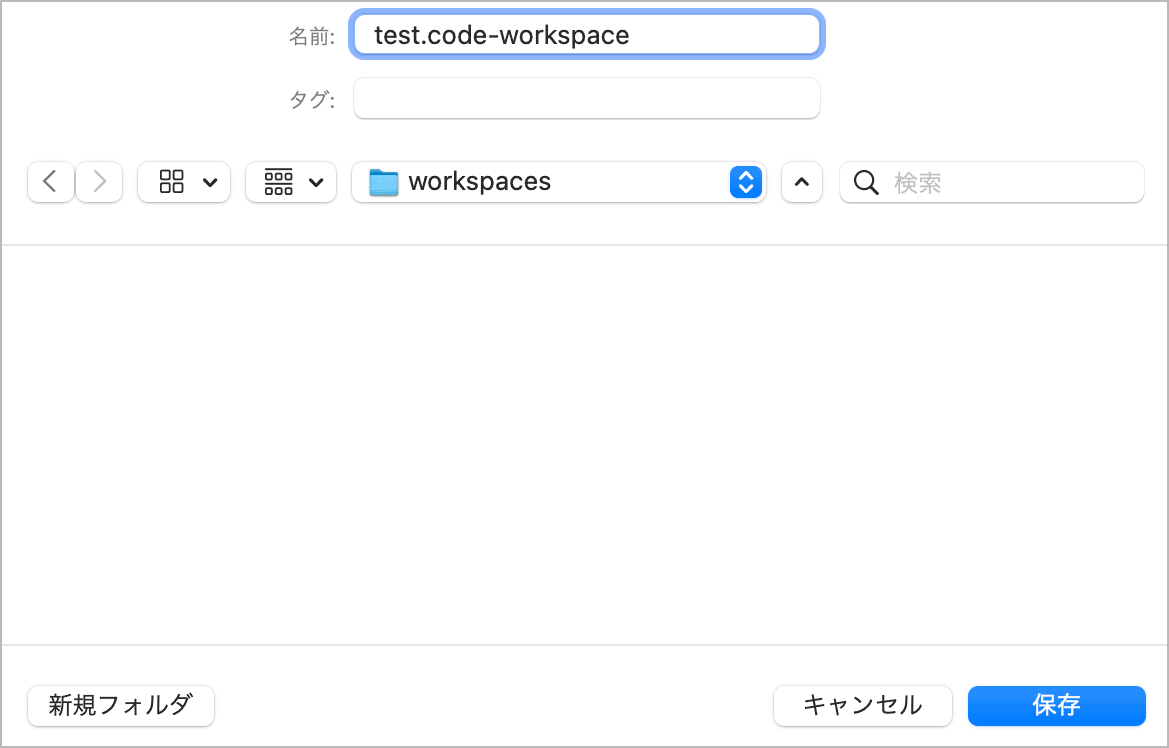
Task: Open the view mode dropdown chevron
Action: tap(210, 182)
